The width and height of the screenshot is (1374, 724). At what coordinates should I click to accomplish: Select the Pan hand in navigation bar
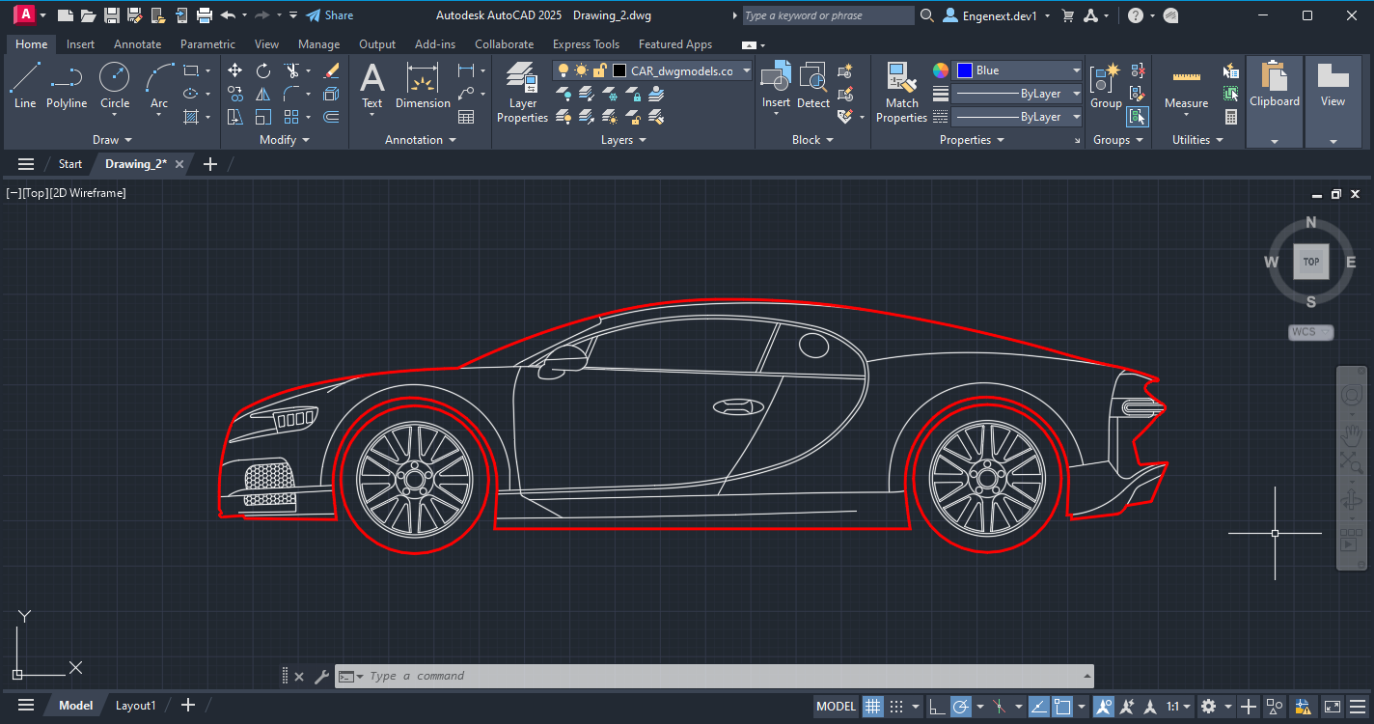click(1351, 434)
